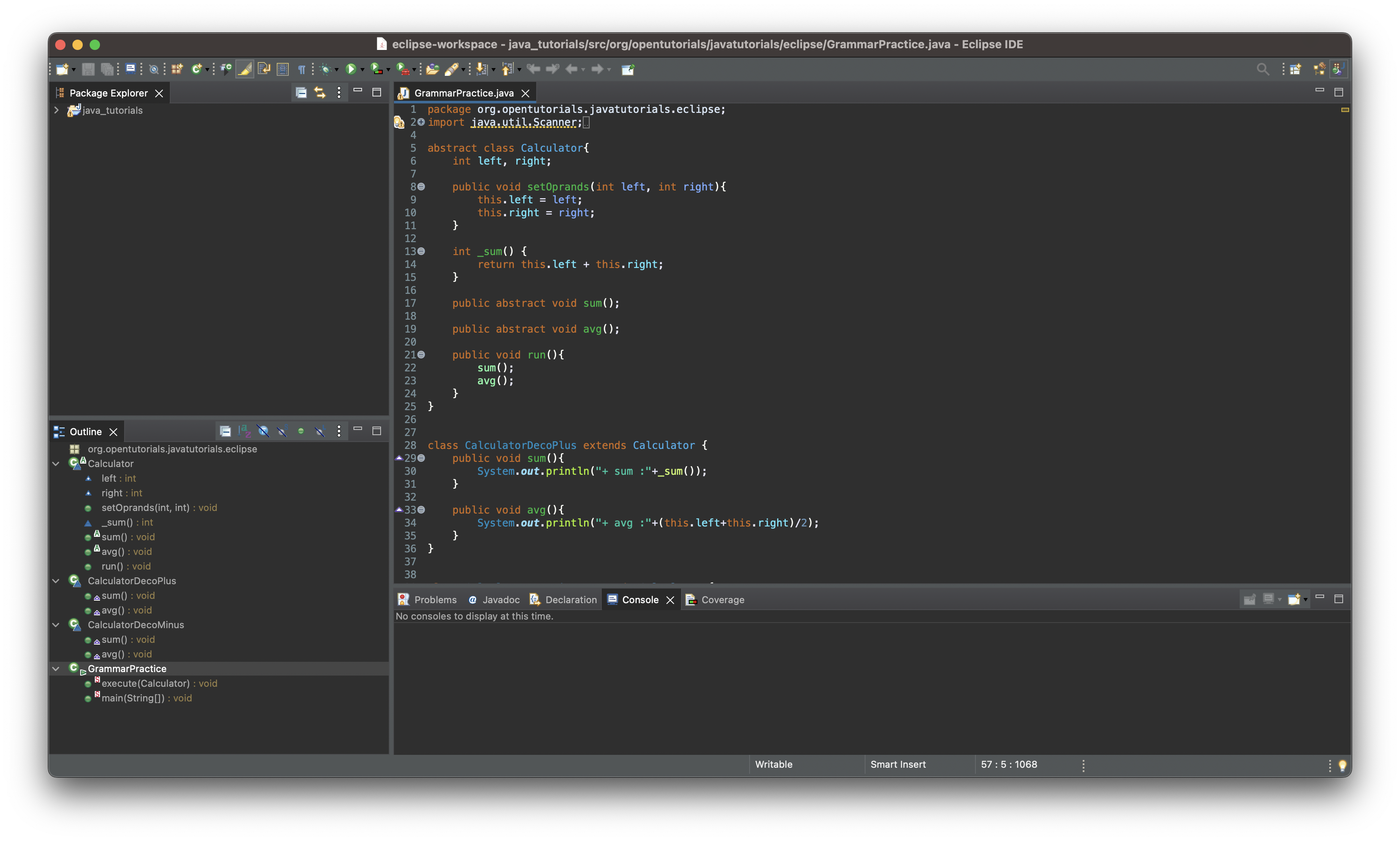1400x841 pixels.
Task: Collapse setOprands method fold on line 8
Action: coord(421,187)
